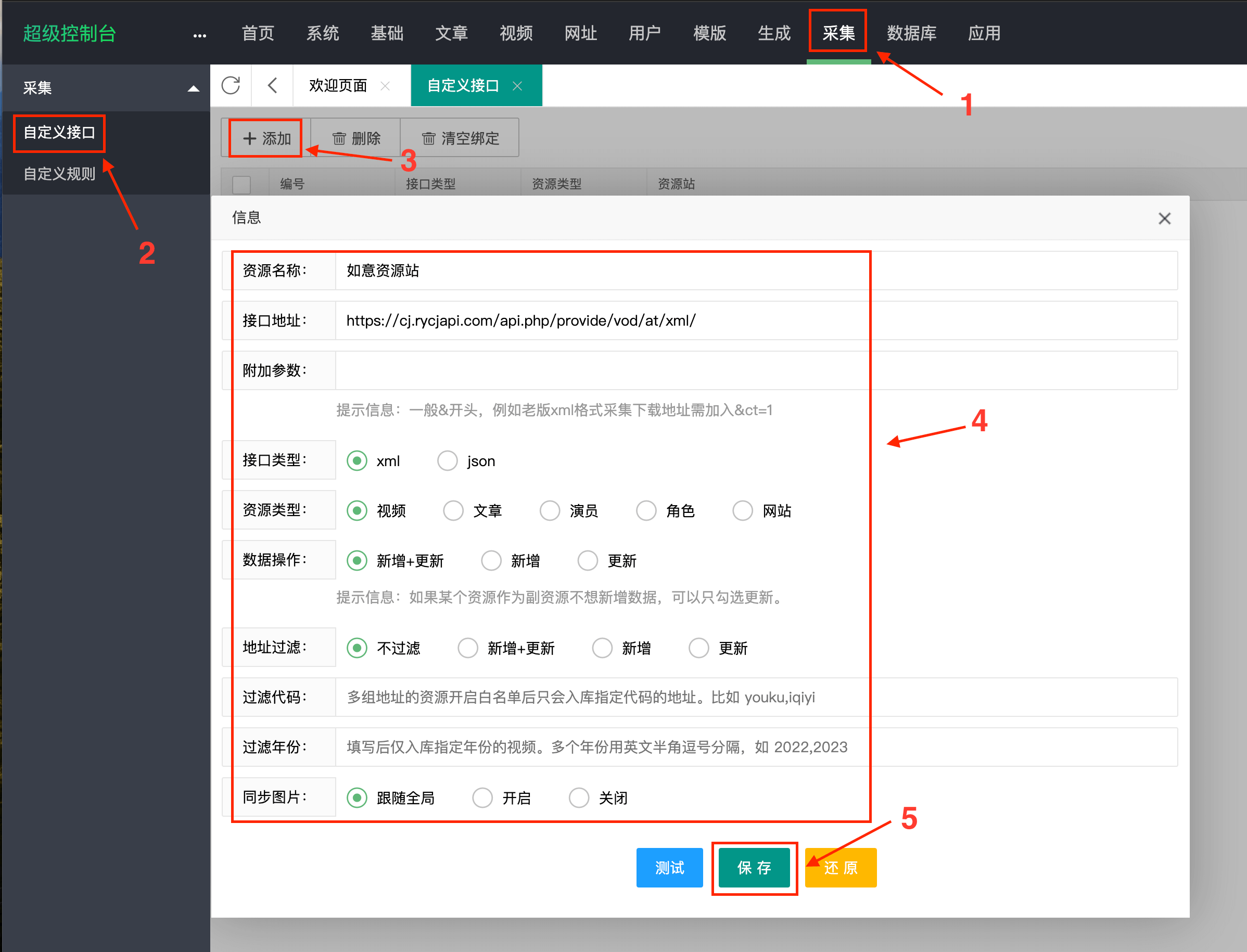Viewport: 1247px width, 952px height.
Task: Select json as the 接口类型
Action: [448, 461]
